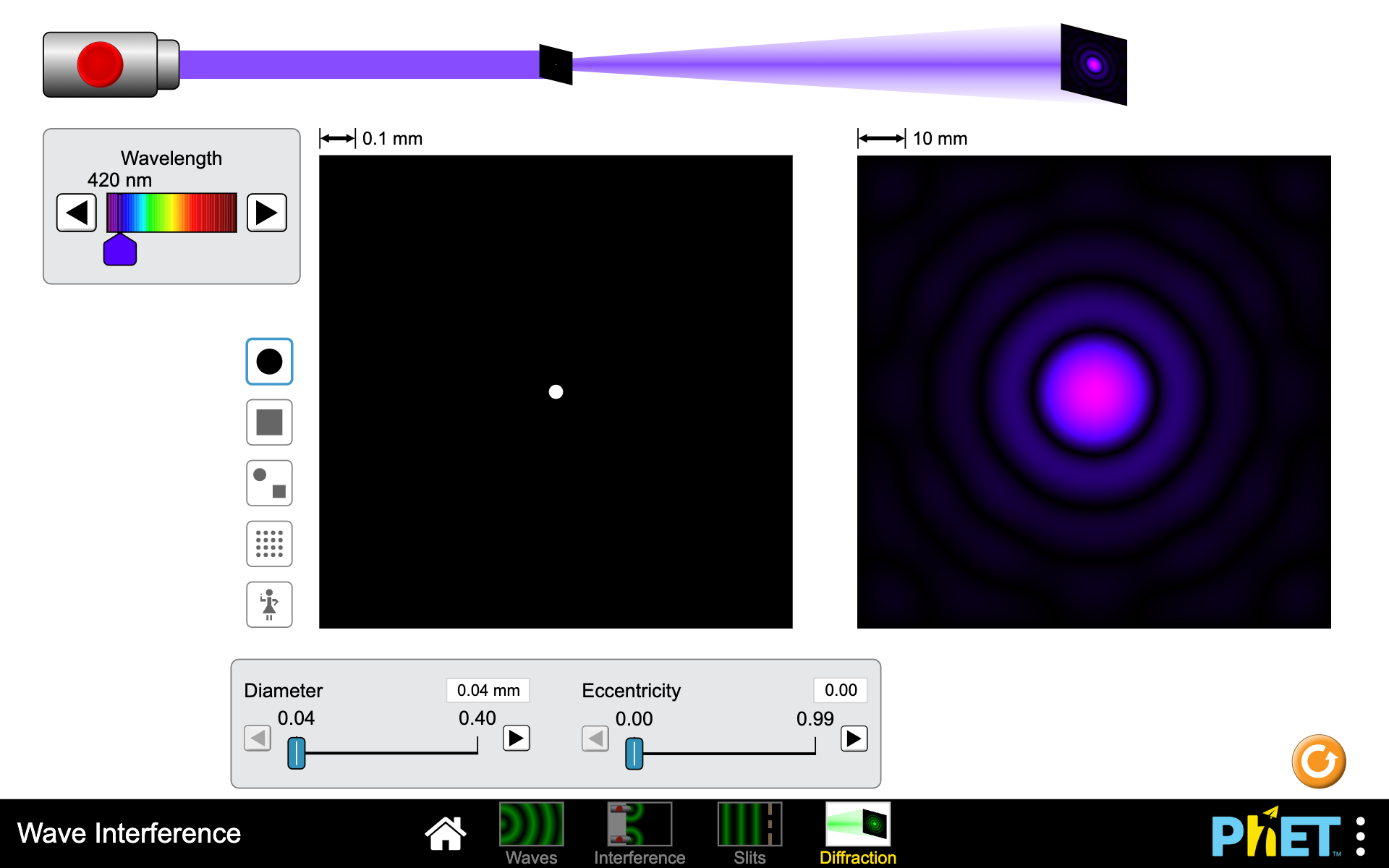Increase Eccentricity using its right arrow
The height and width of the screenshot is (868, 1389).
[x=854, y=739]
